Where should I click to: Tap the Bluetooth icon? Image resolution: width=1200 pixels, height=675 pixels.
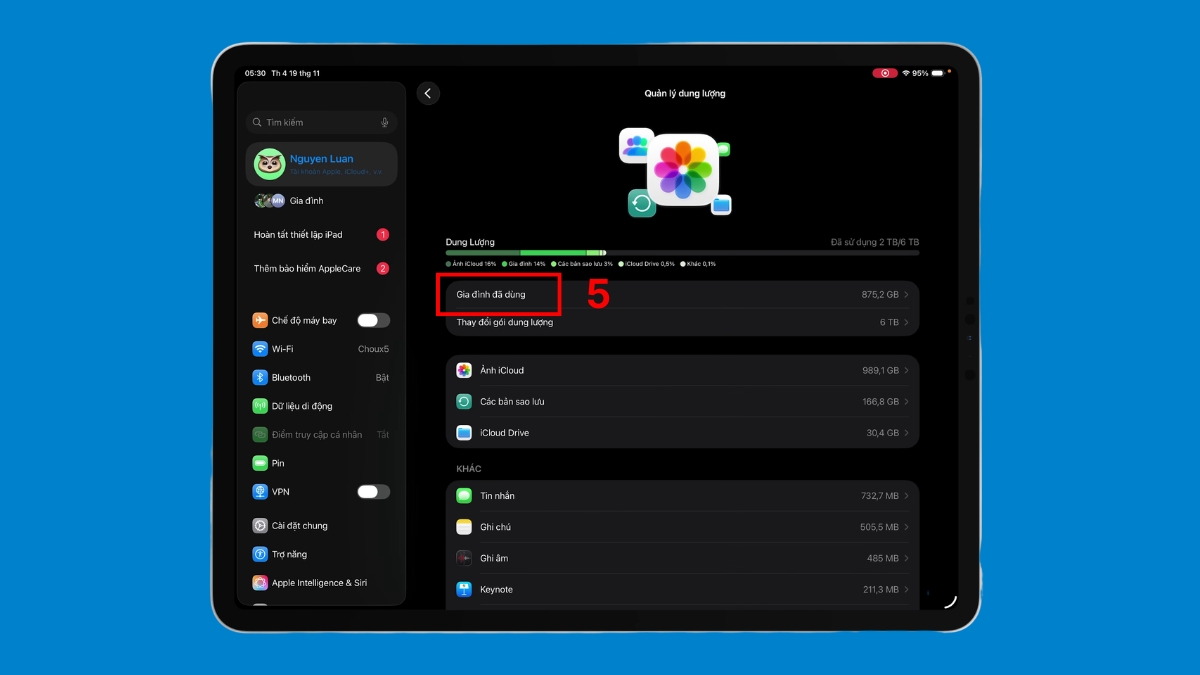click(x=260, y=377)
